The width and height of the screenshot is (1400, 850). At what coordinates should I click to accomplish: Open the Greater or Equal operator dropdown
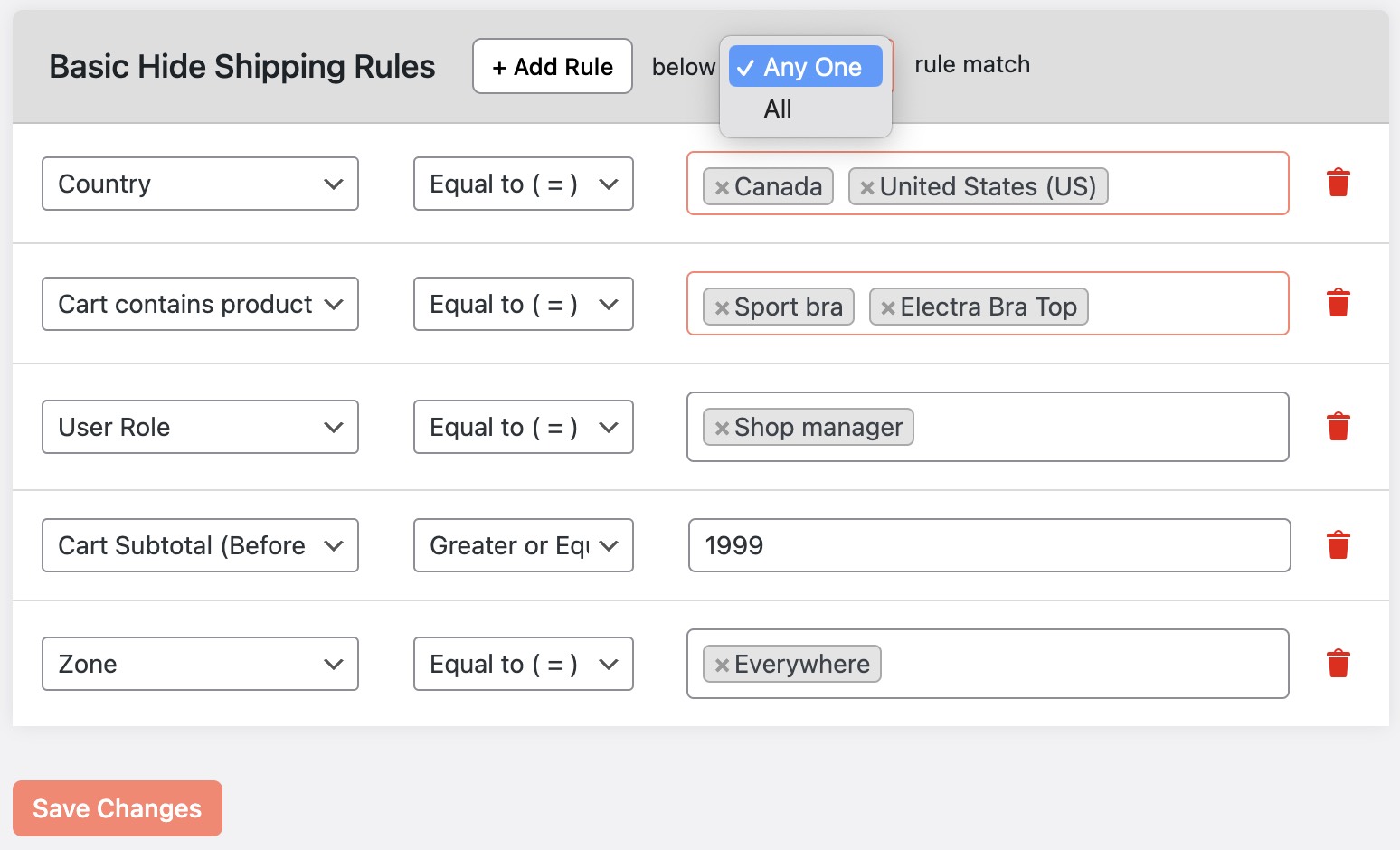coord(523,545)
